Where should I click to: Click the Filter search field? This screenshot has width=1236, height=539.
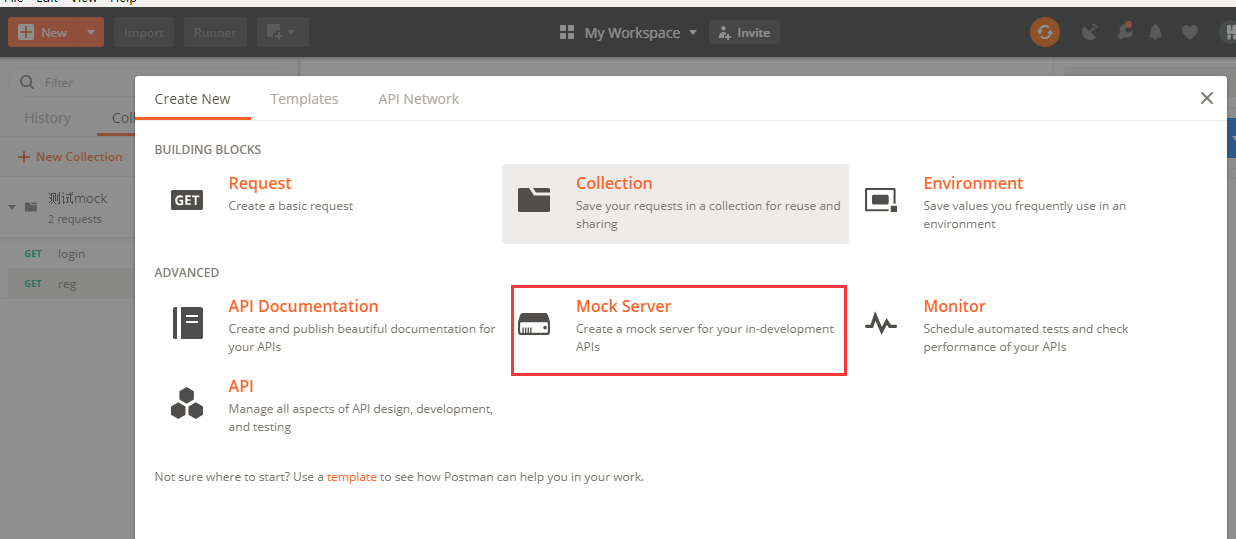145,83
